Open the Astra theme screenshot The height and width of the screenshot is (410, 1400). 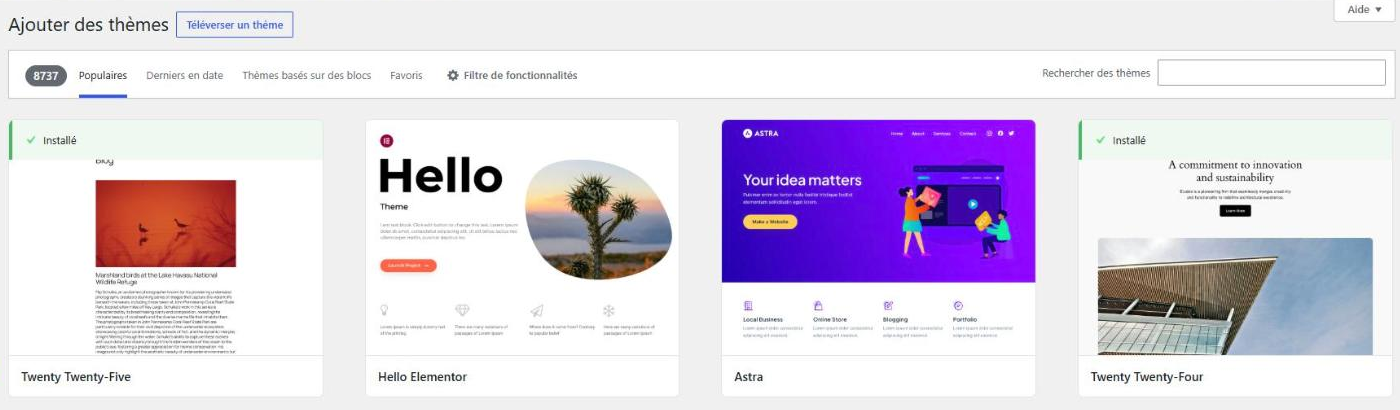click(878, 237)
